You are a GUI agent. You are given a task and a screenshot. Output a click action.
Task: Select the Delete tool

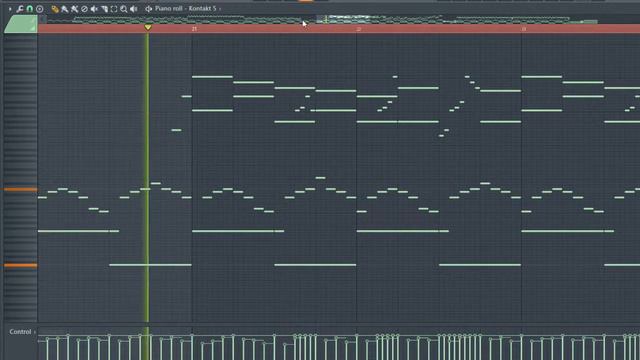[84, 9]
